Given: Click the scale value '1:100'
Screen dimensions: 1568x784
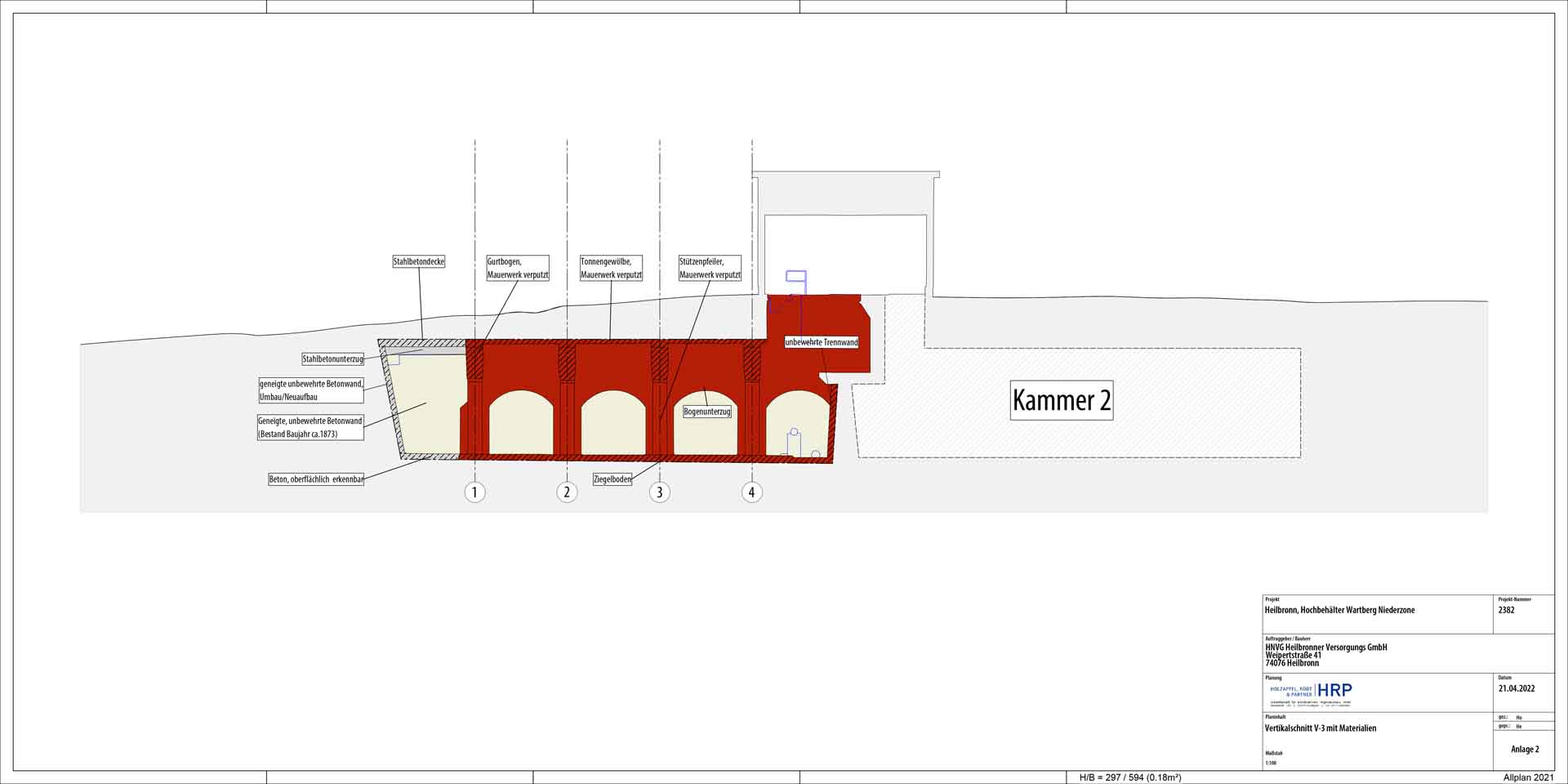Looking at the screenshot, I should coord(1270,764).
